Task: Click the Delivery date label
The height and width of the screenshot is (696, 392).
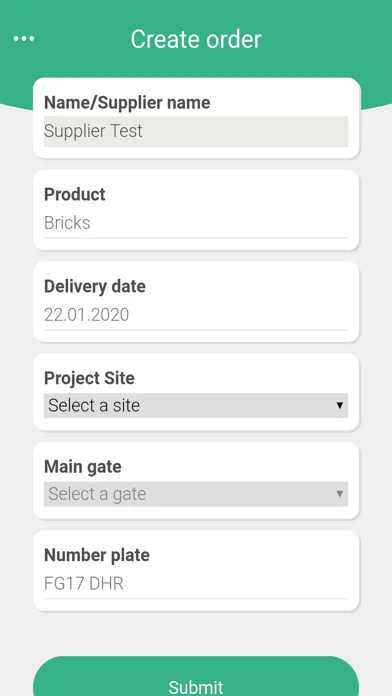Action: [x=95, y=286]
